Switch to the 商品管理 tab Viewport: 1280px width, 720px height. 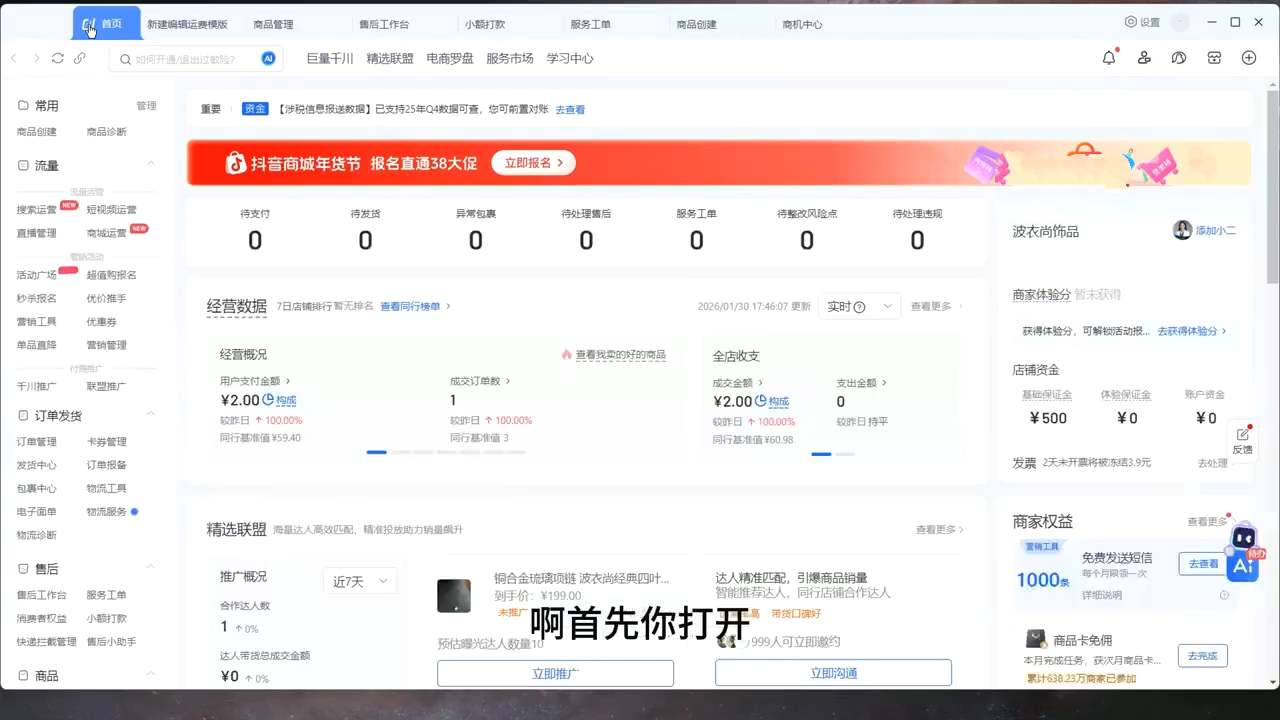[273, 24]
